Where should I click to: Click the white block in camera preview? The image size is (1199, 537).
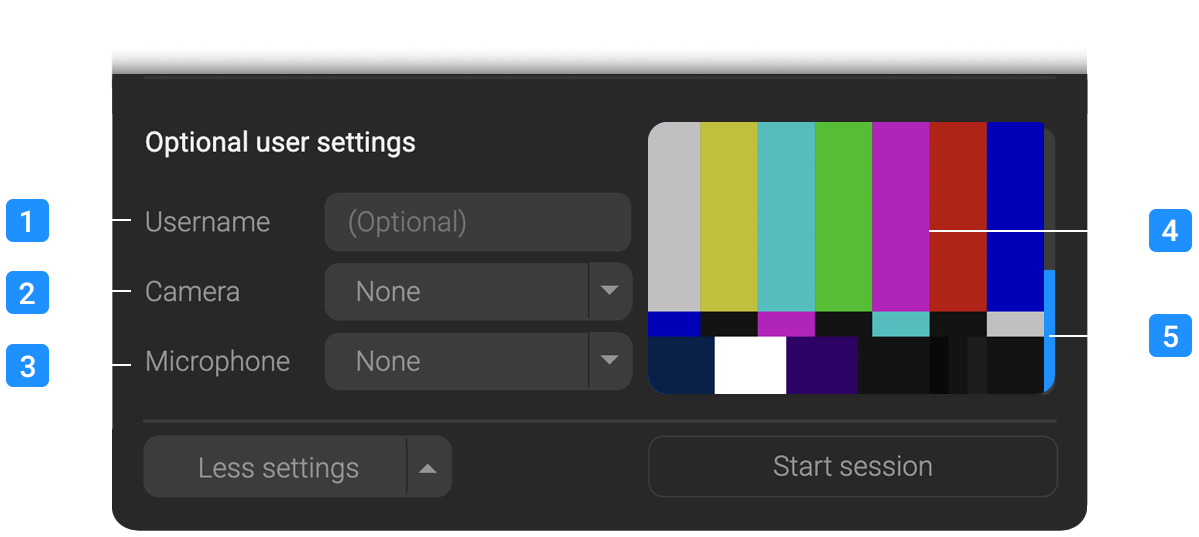click(750, 365)
